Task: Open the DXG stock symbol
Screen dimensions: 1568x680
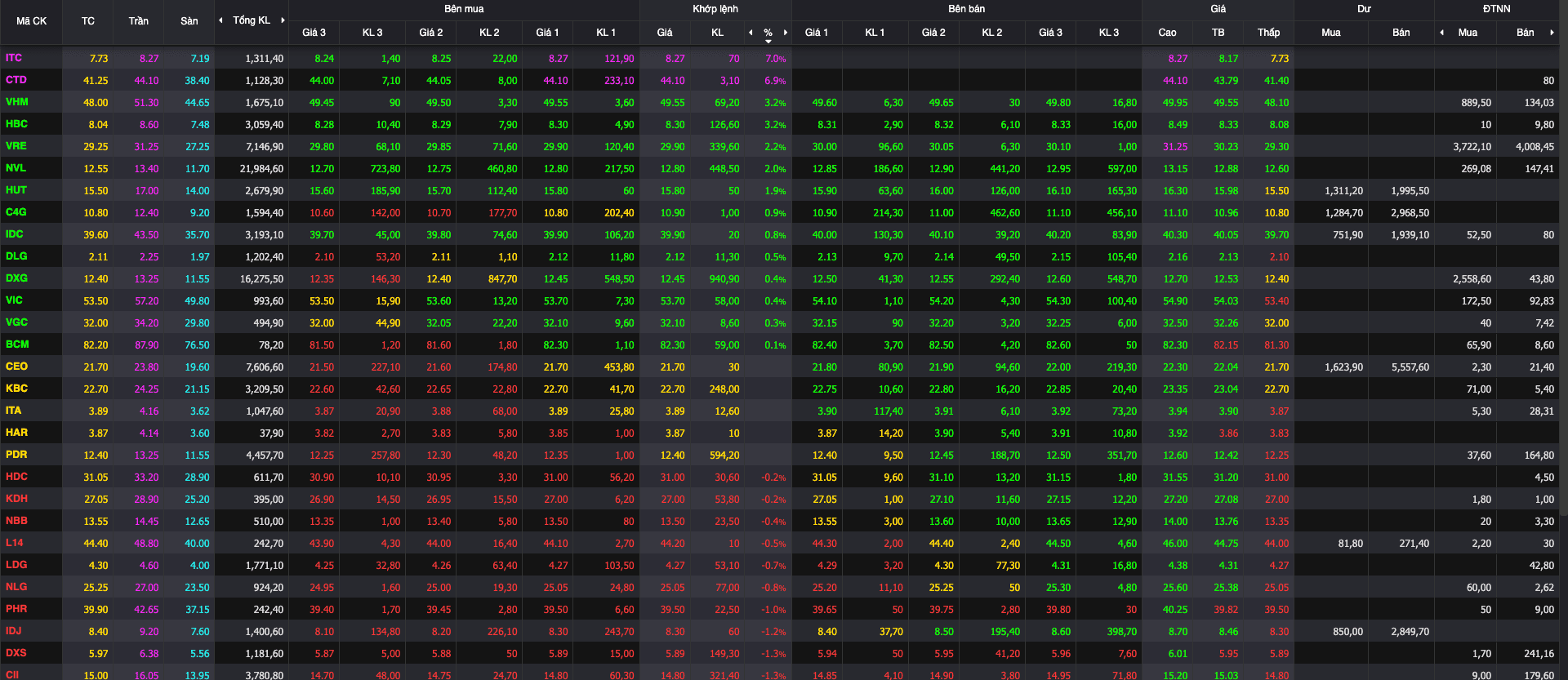Action: coord(16,278)
